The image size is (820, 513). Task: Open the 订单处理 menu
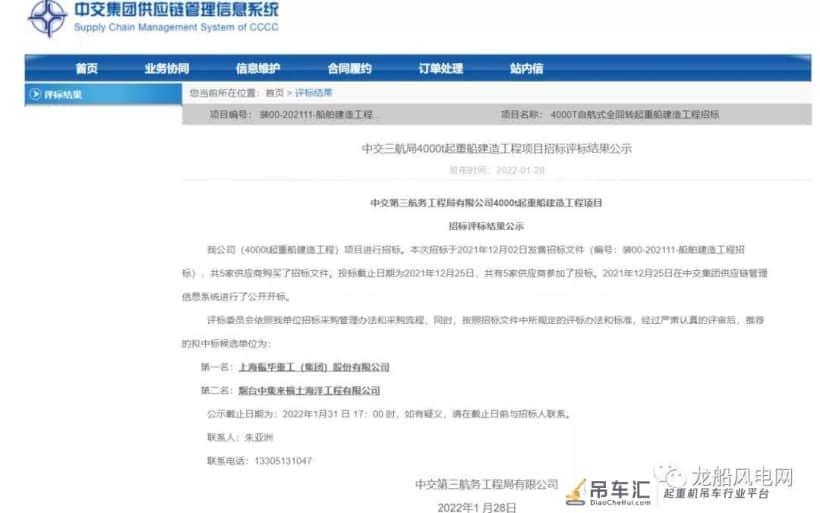pos(441,69)
